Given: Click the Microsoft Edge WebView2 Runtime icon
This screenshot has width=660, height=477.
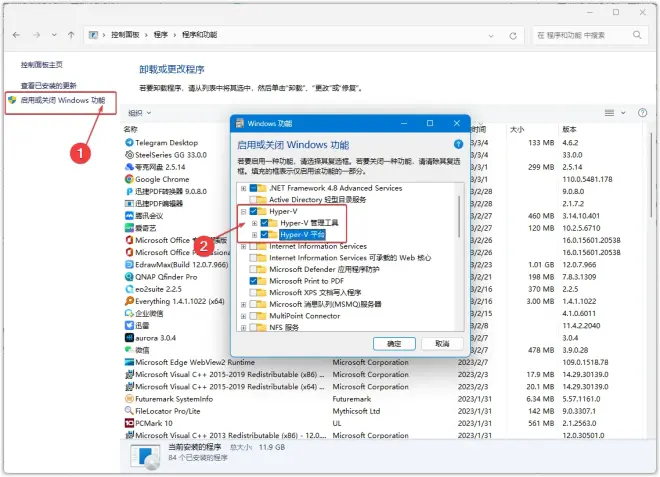Looking at the screenshot, I should tap(129, 362).
